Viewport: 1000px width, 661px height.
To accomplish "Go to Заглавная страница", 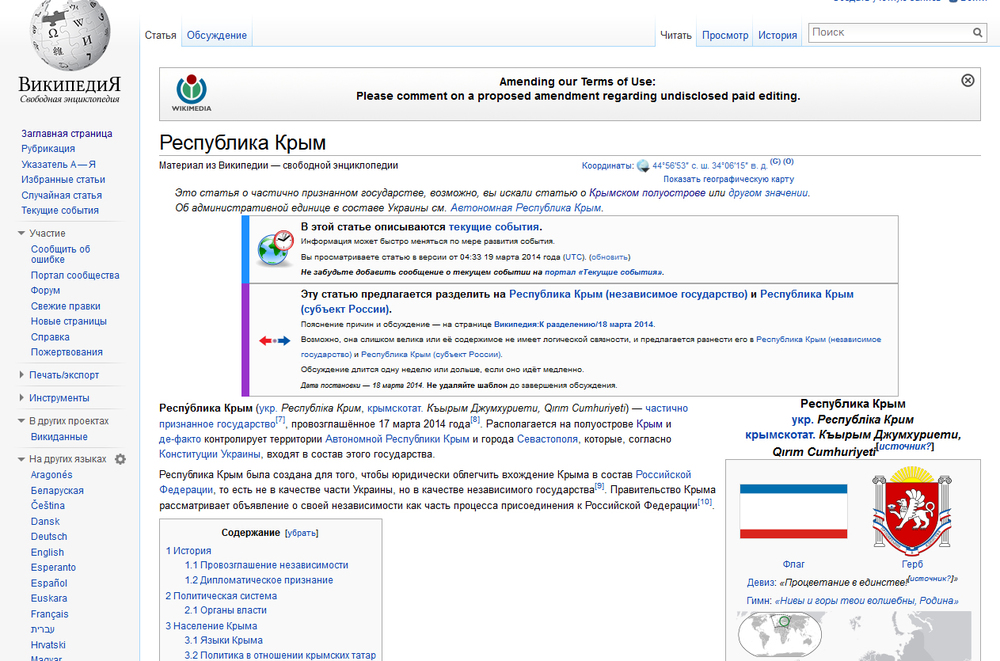I will pyautogui.click(x=67, y=133).
